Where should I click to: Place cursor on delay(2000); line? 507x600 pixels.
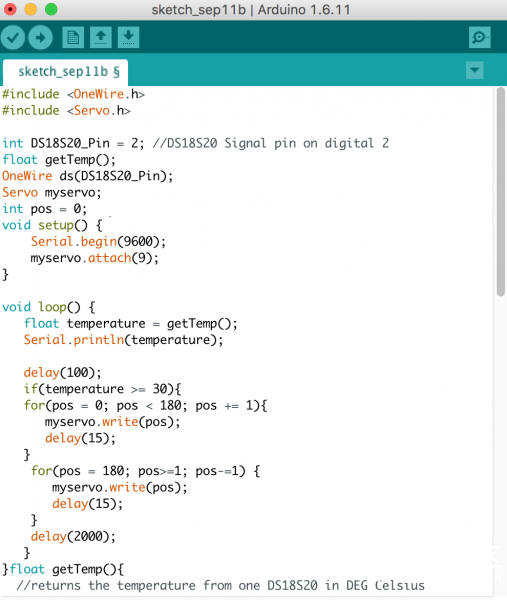[x=73, y=536]
